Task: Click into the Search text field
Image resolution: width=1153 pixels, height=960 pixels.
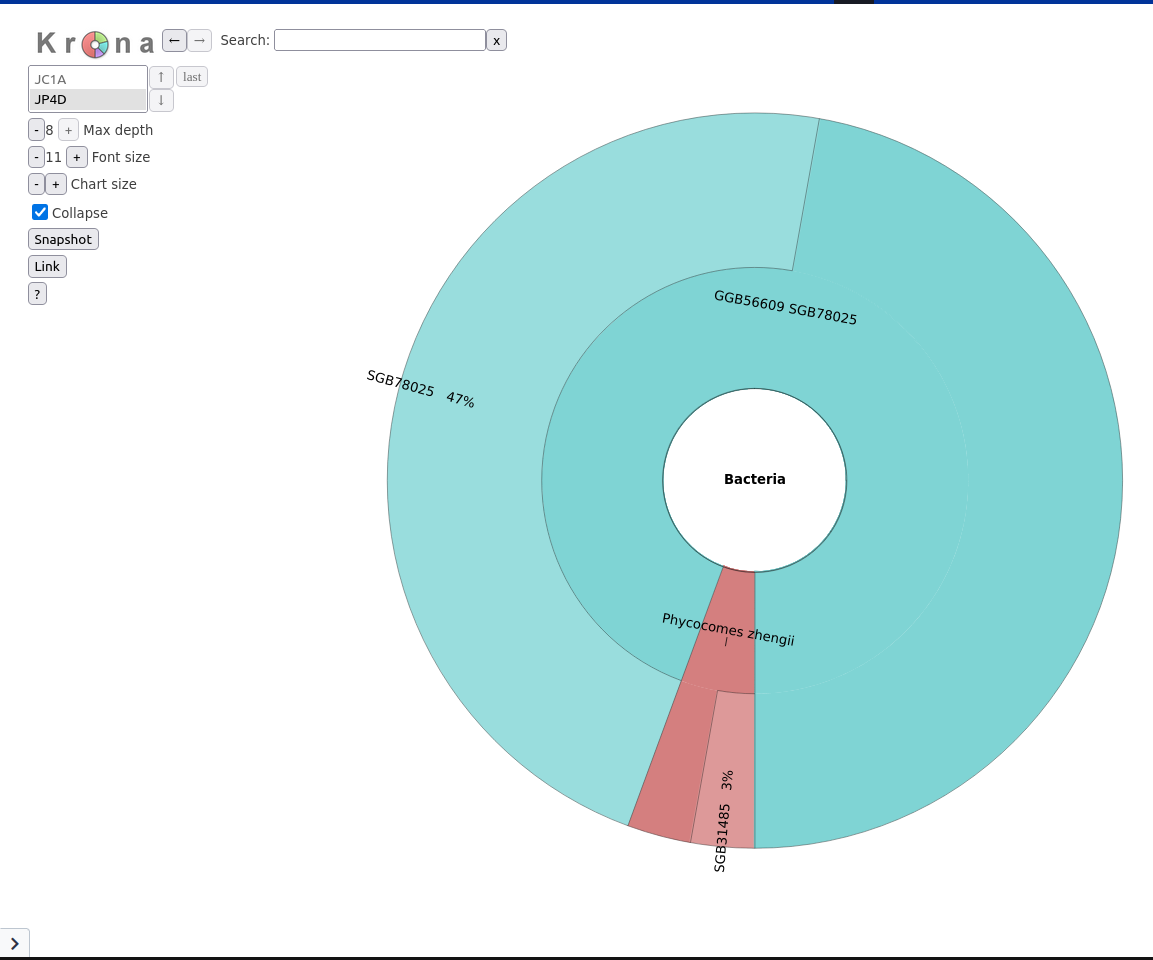Action: point(379,40)
